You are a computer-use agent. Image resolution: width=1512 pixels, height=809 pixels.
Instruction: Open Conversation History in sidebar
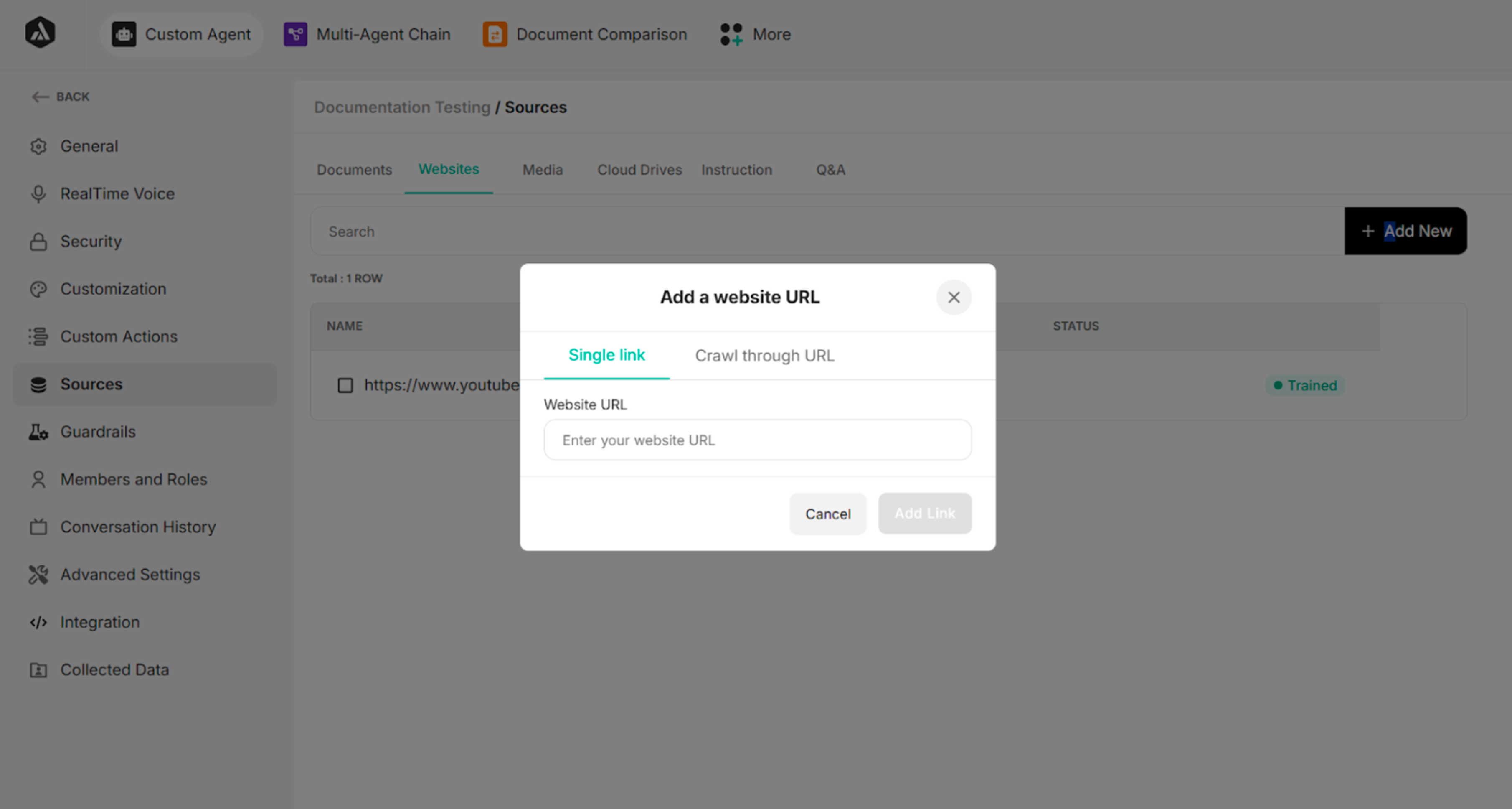138,527
